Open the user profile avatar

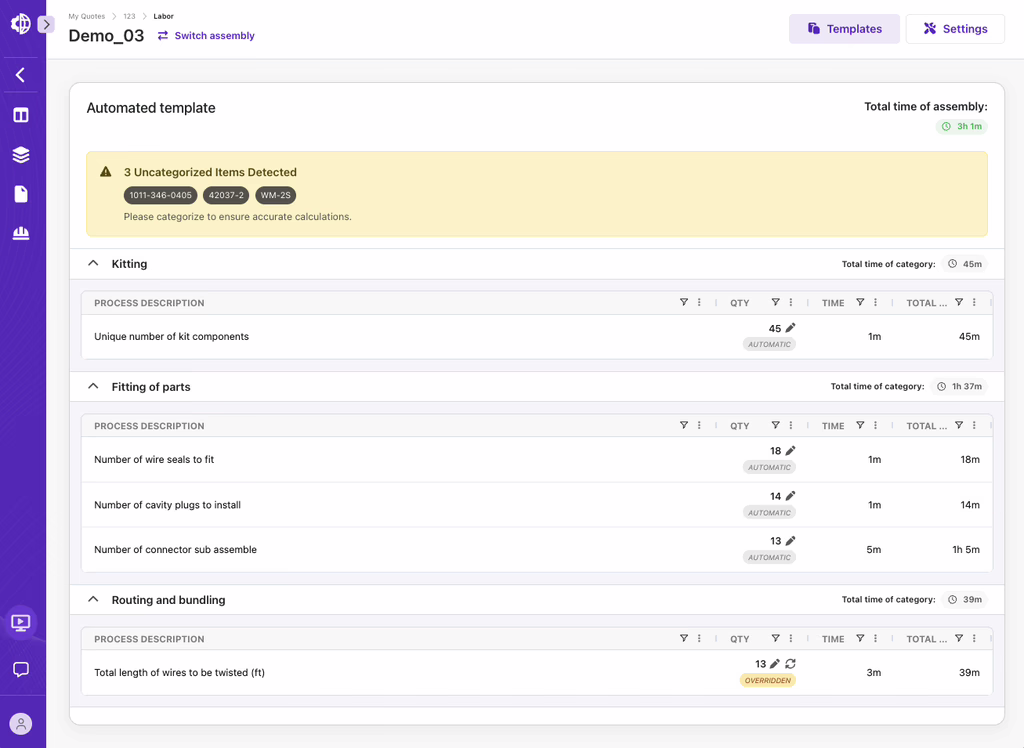click(21, 723)
